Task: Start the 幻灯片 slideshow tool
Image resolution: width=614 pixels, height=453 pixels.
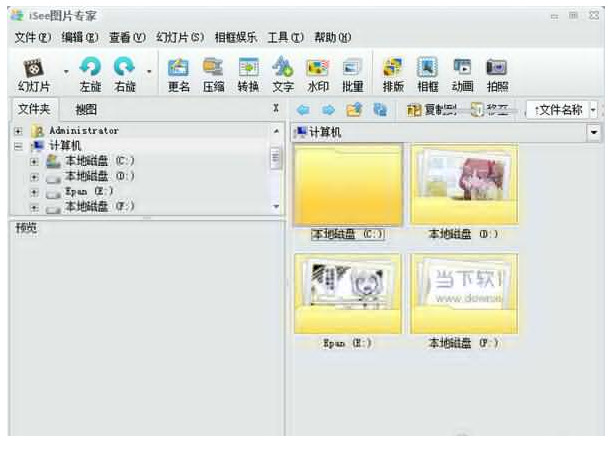Action: [34, 75]
